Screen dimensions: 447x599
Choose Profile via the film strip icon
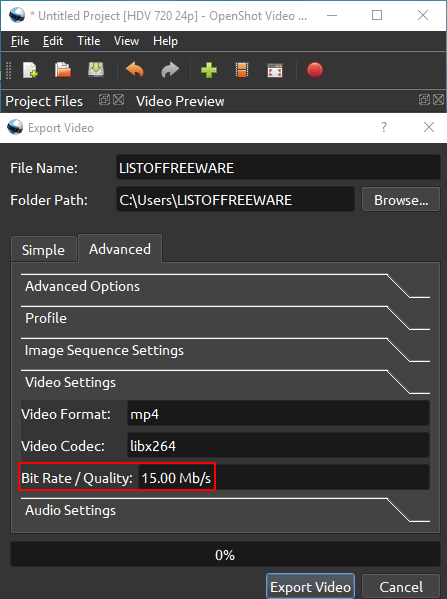click(242, 70)
